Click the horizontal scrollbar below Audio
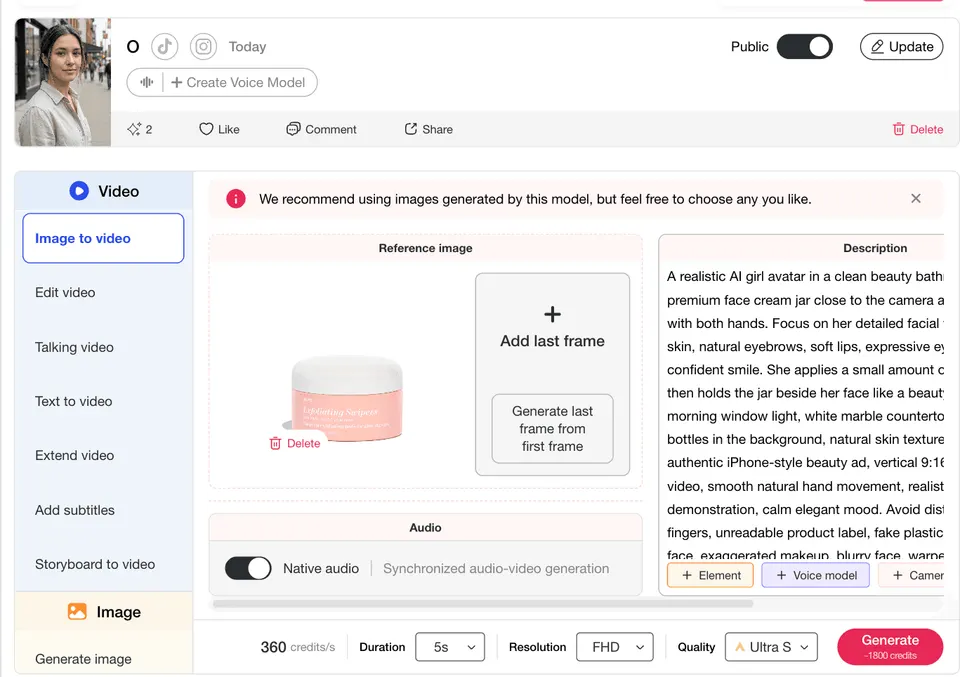The image size is (960, 677). [483, 604]
